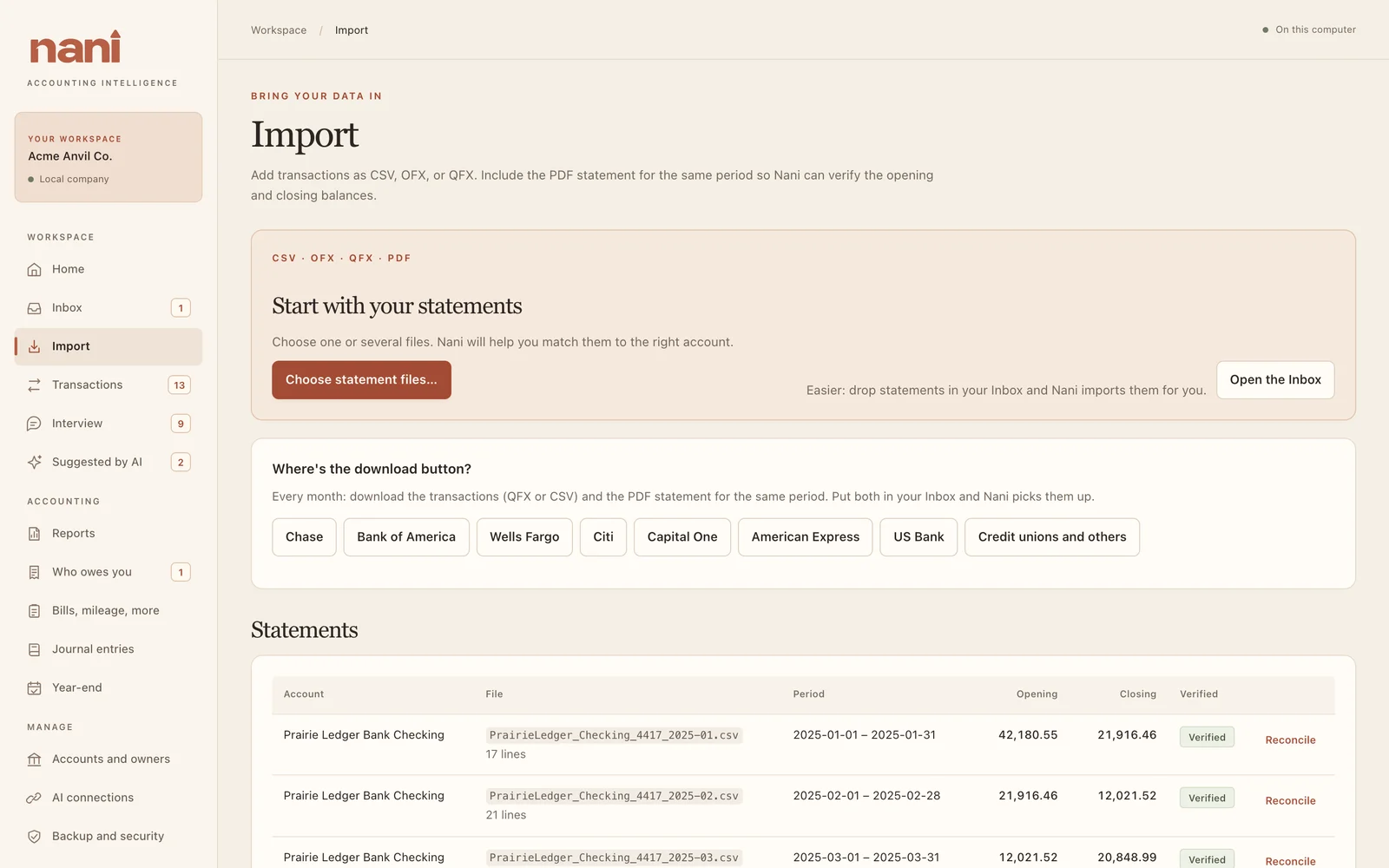
Task: Click Choose statement files button
Action: click(361, 380)
